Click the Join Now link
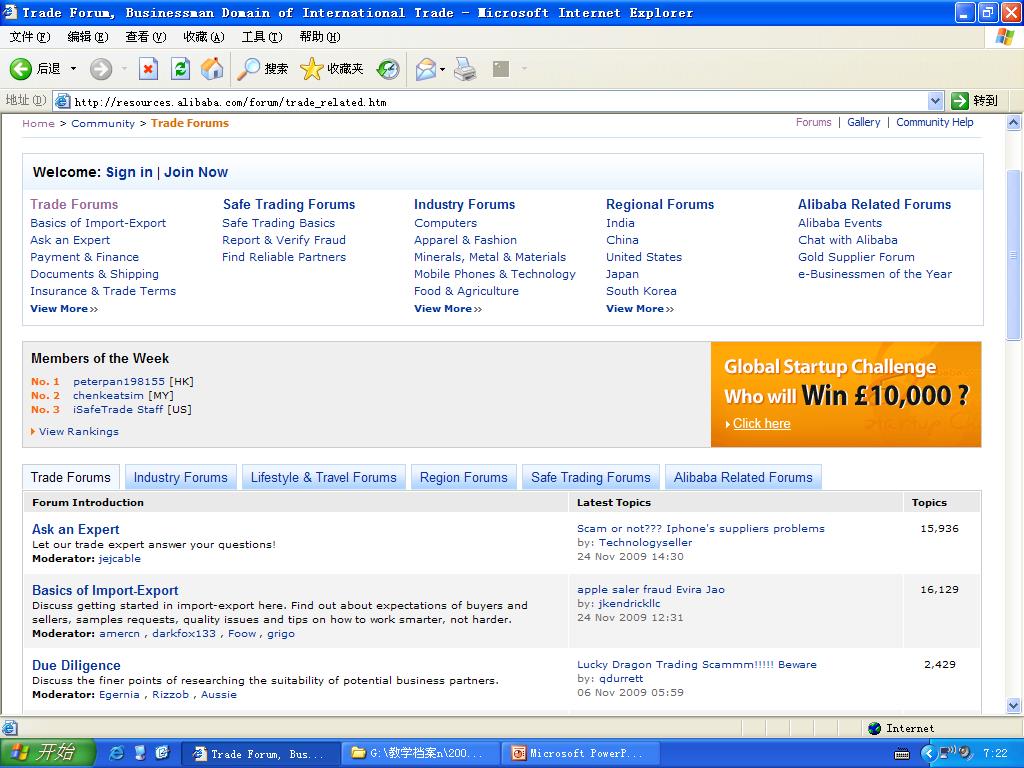This screenshot has width=1024, height=768. [196, 172]
